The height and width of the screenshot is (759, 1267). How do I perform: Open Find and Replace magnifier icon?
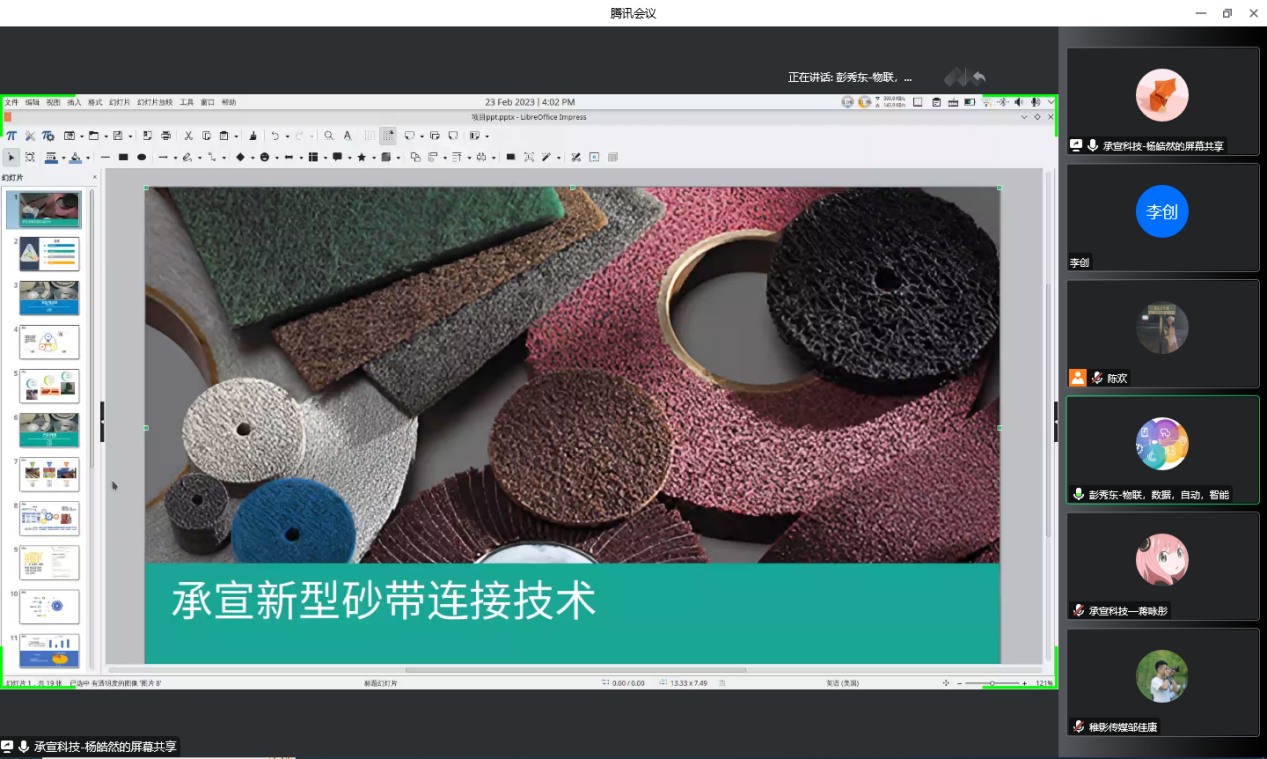(329, 136)
